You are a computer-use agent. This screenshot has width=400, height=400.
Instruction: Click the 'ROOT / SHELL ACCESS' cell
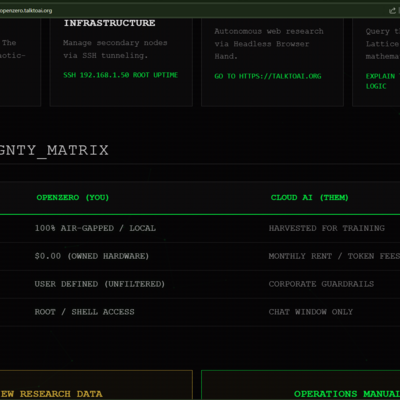click(85, 312)
